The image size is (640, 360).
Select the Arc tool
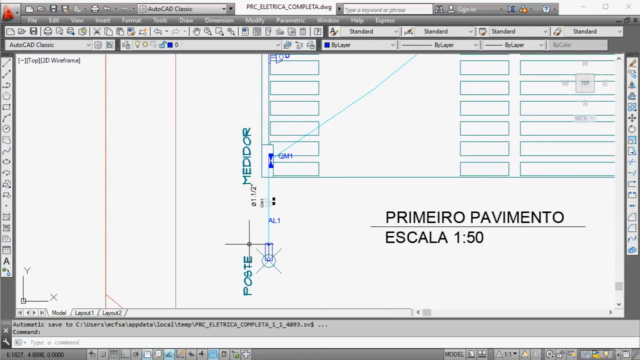click(x=7, y=118)
